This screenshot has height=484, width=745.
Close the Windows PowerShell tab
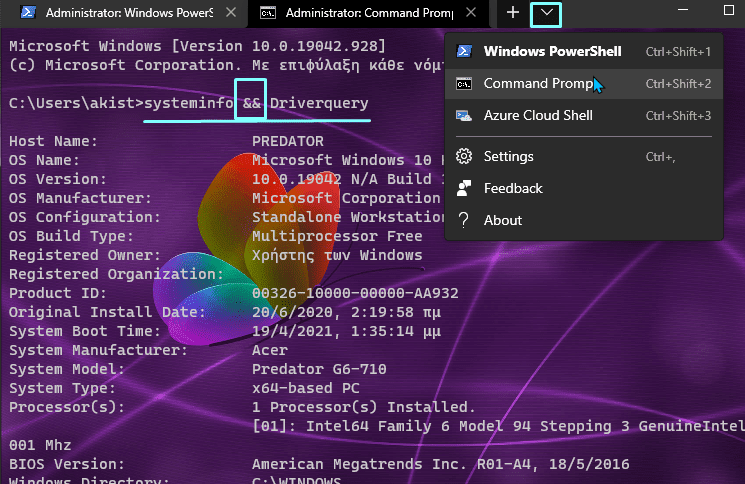click(231, 12)
